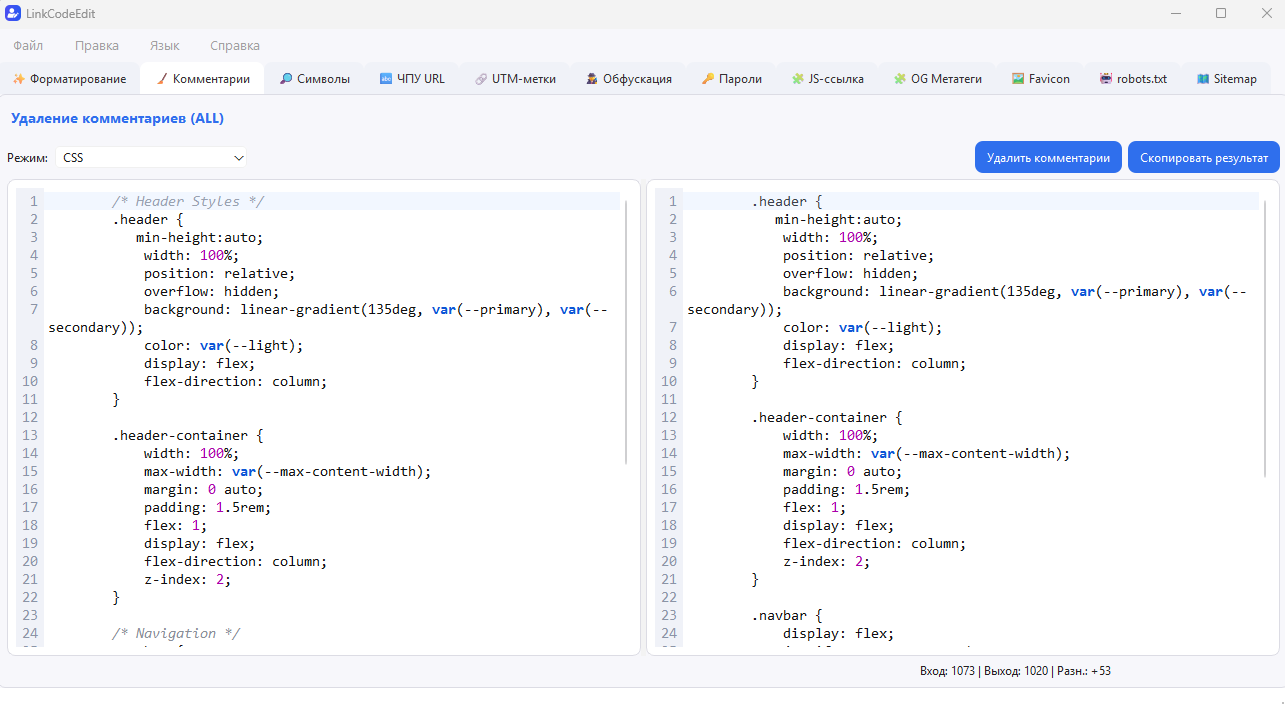
Task: Open the Sitemap tab
Action: [x=1227, y=79]
